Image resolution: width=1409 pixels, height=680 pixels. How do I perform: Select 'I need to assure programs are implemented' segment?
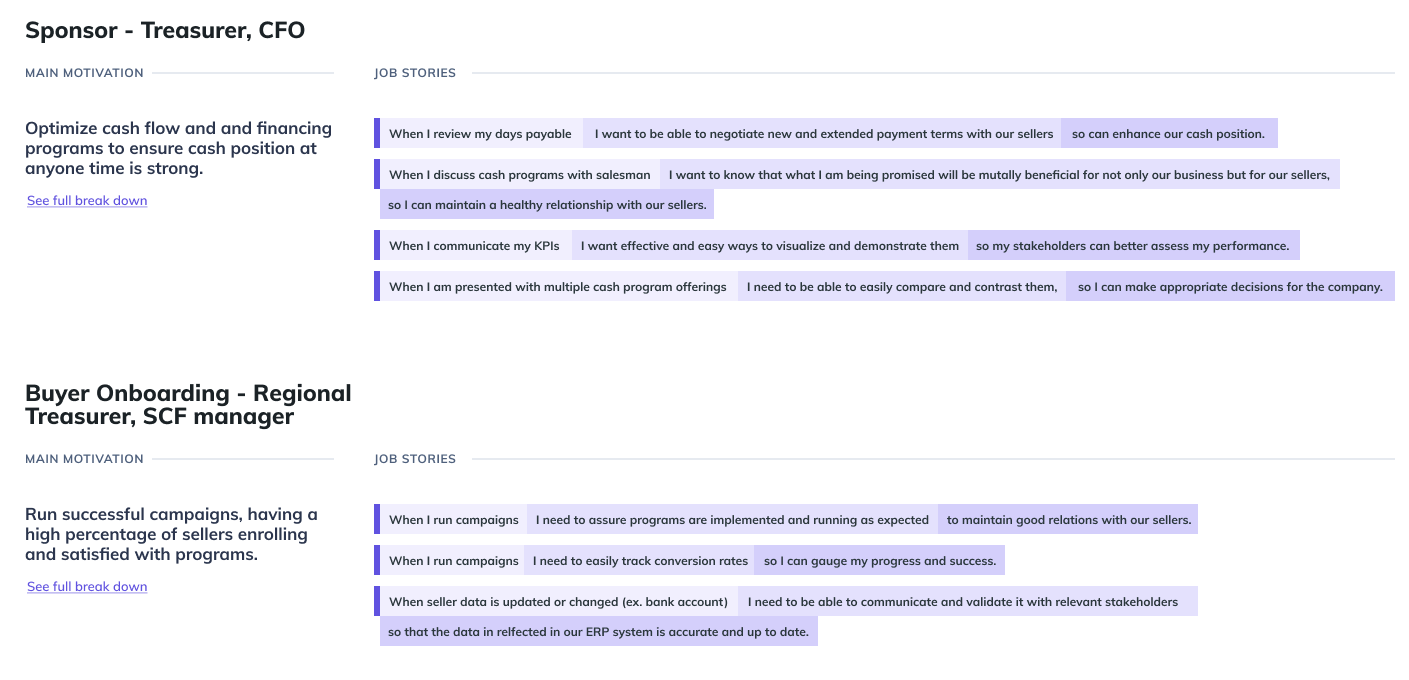click(732, 520)
